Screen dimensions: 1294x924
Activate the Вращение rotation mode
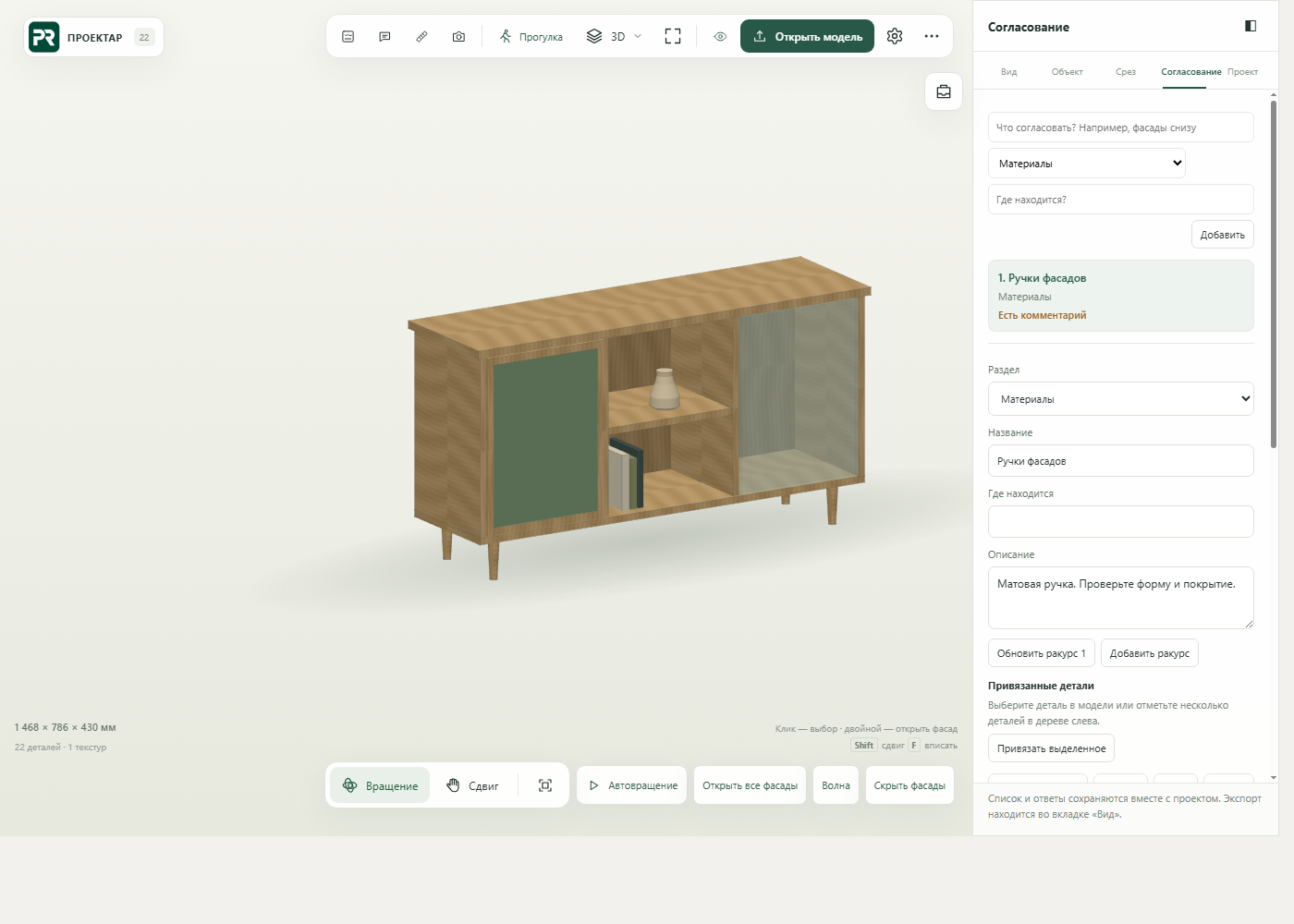click(380, 785)
